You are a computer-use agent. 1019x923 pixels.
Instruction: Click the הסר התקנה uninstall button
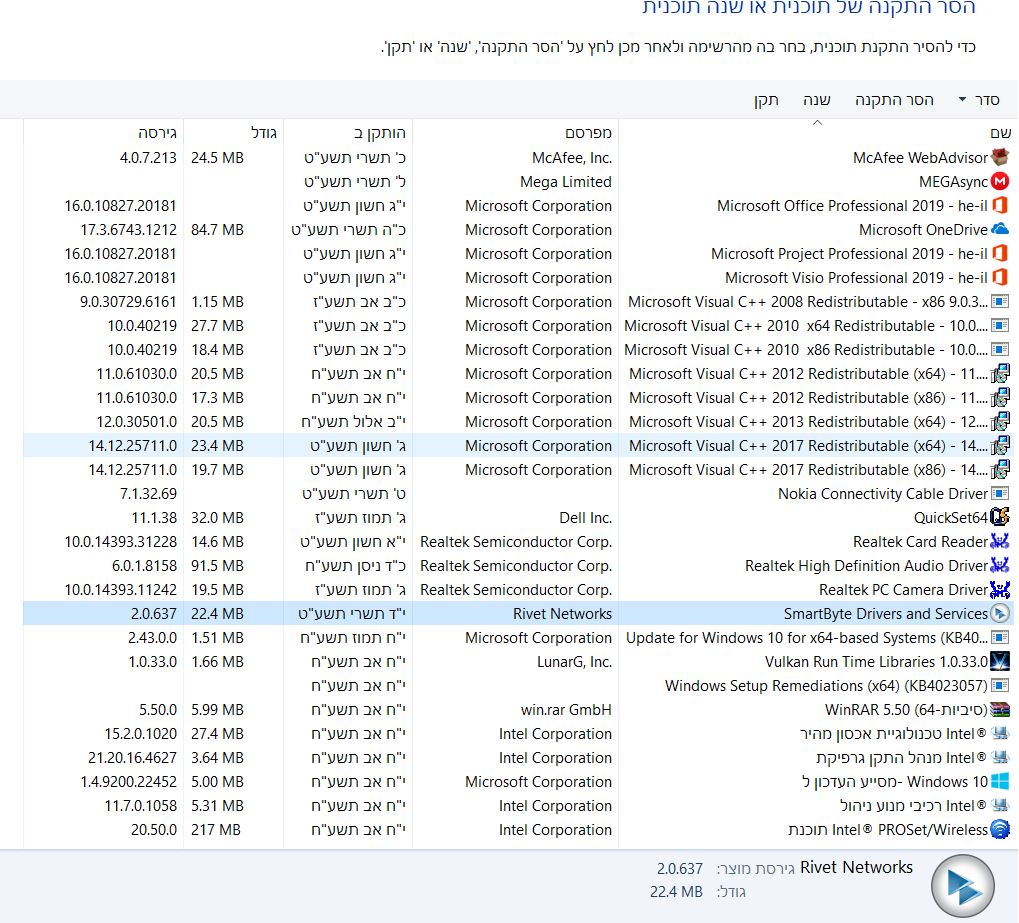pos(894,99)
